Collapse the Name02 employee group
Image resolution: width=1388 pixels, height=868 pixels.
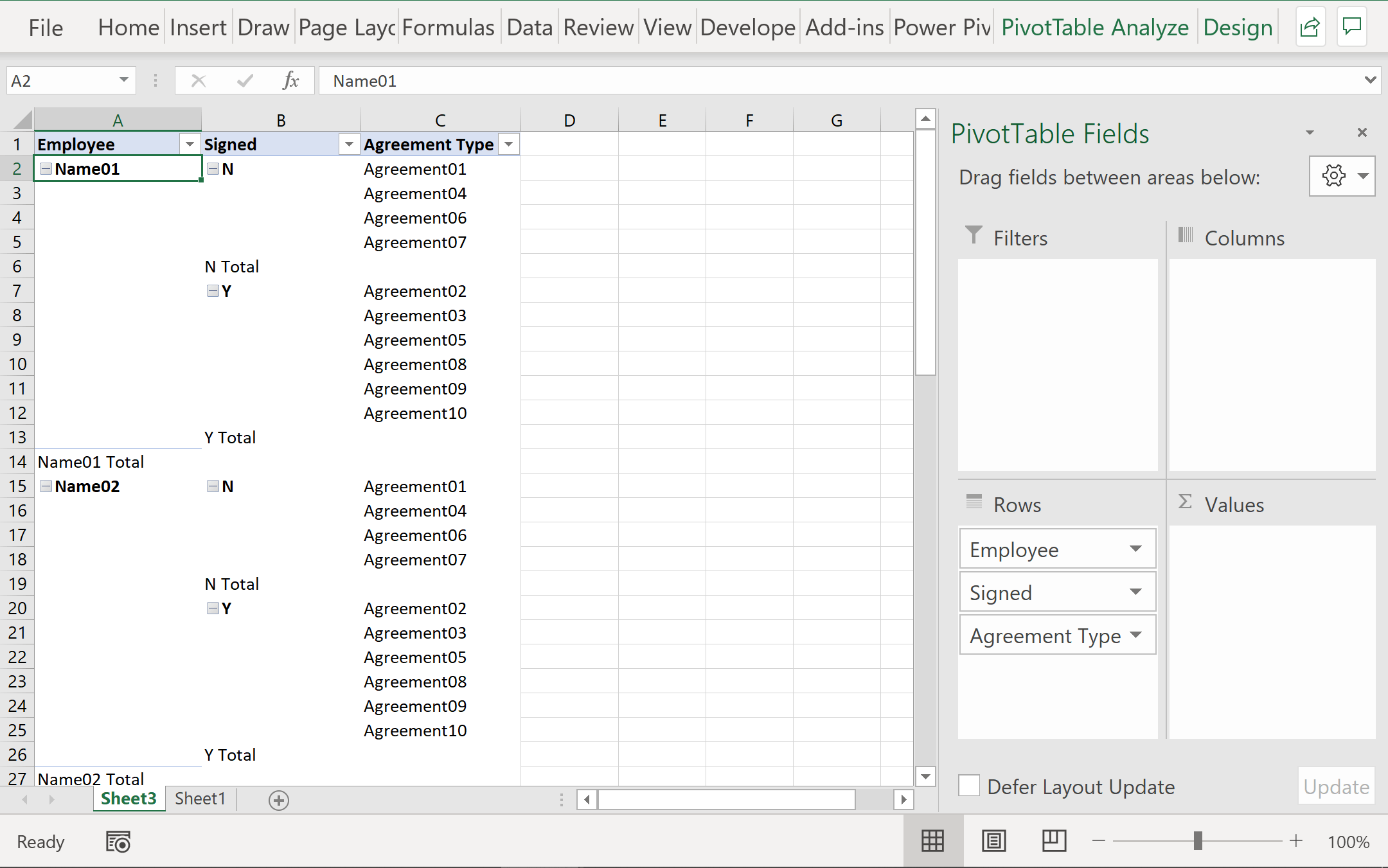46,486
